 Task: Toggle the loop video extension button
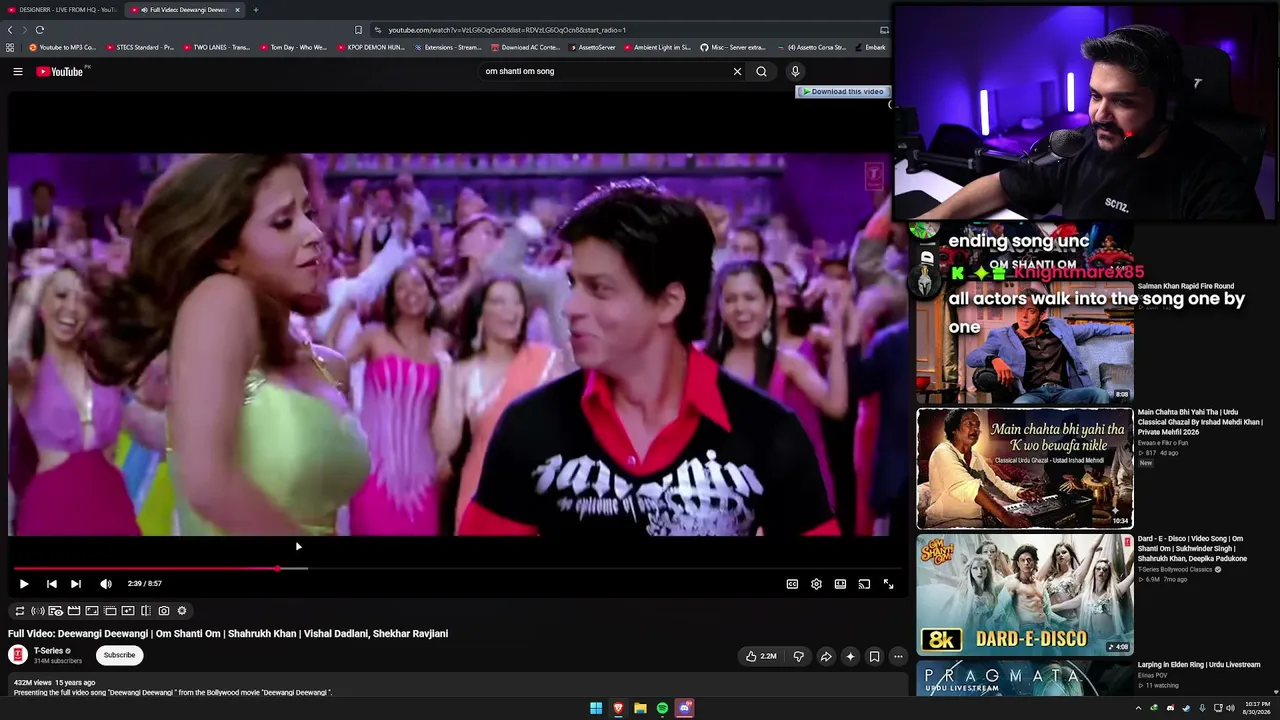point(19,611)
